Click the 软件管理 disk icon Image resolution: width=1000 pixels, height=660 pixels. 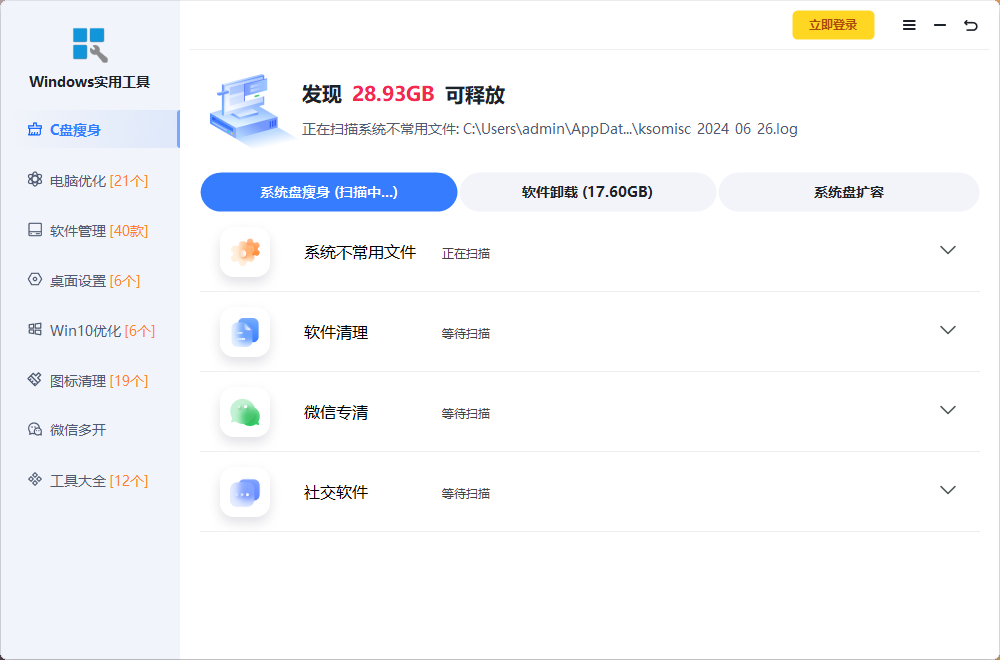pos(34,230)
